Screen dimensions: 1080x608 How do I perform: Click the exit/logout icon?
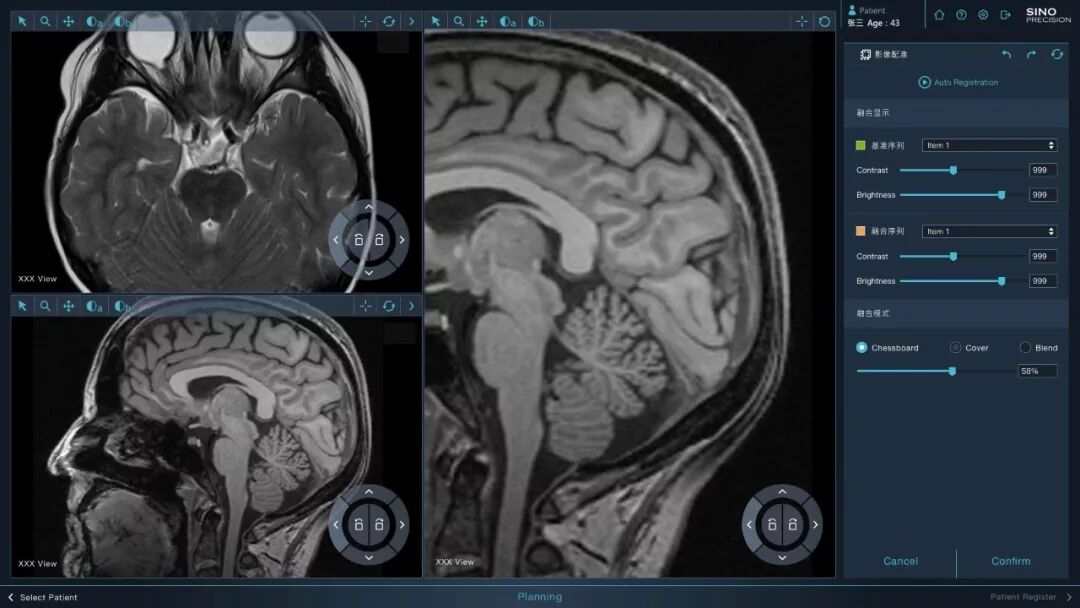(x=1005, y=14)
